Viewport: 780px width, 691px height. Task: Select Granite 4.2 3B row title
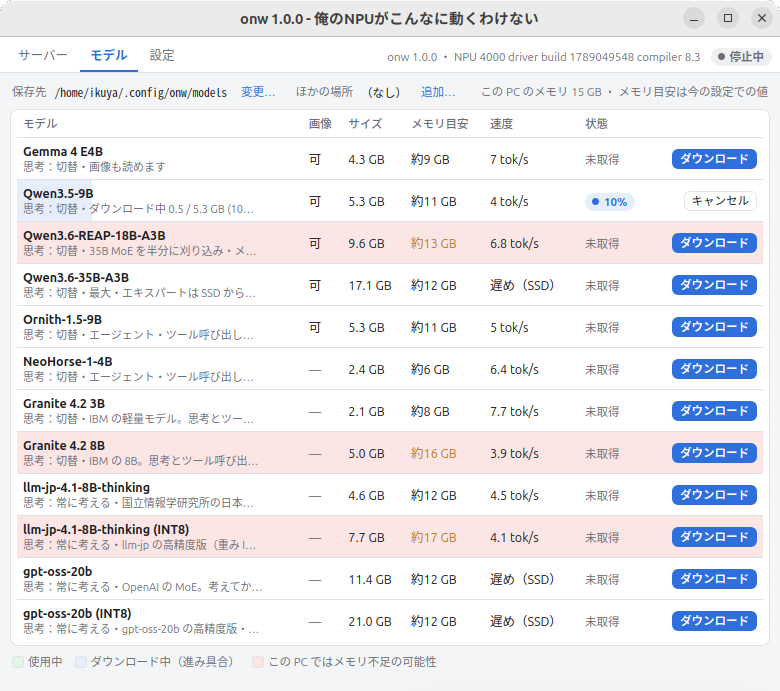64,403
